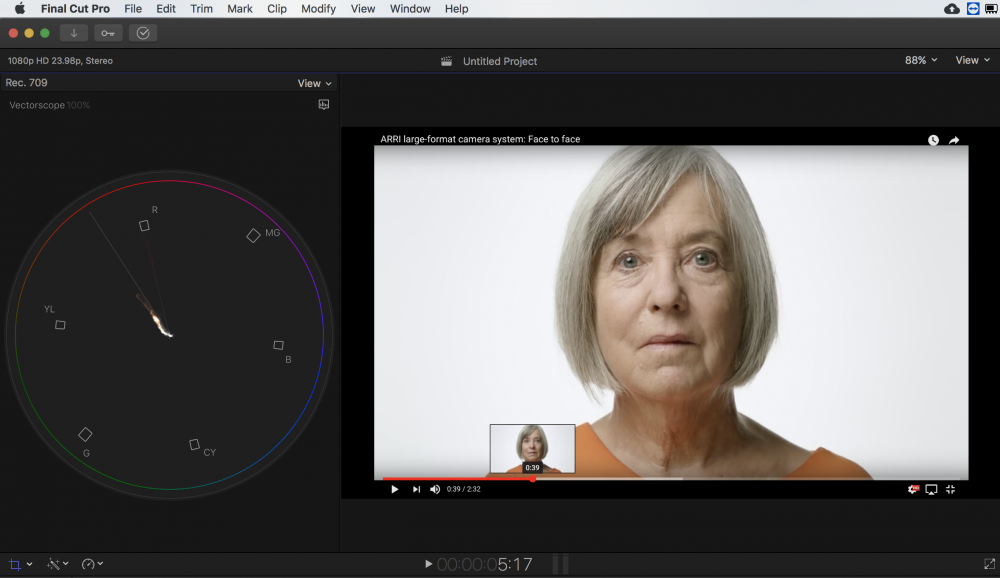Open the scope layout chooser icon
This screenshot has height=578, width=1000.
click(x=324, y=105)
